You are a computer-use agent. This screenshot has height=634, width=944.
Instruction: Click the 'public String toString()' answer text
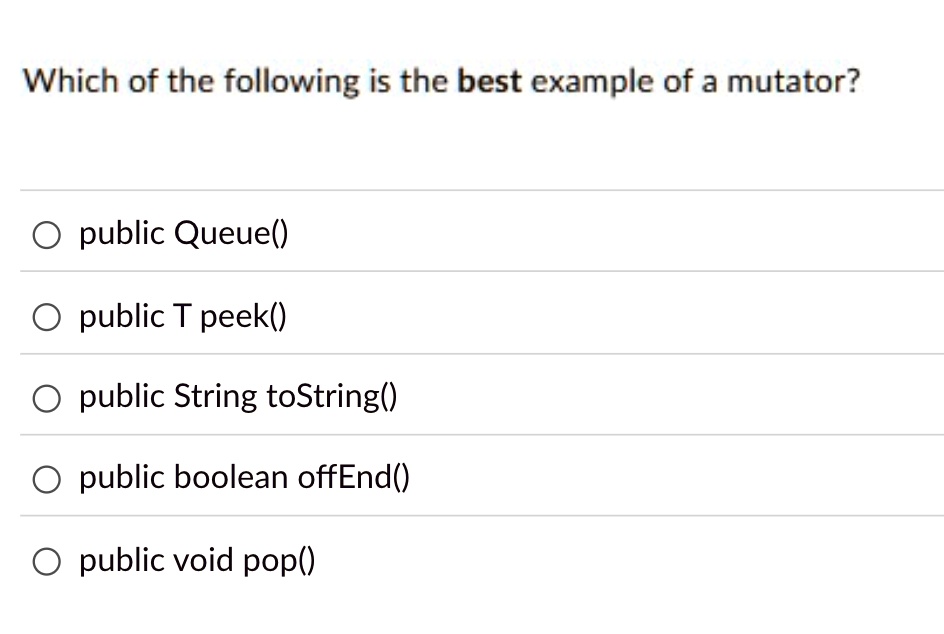[237, 397]
